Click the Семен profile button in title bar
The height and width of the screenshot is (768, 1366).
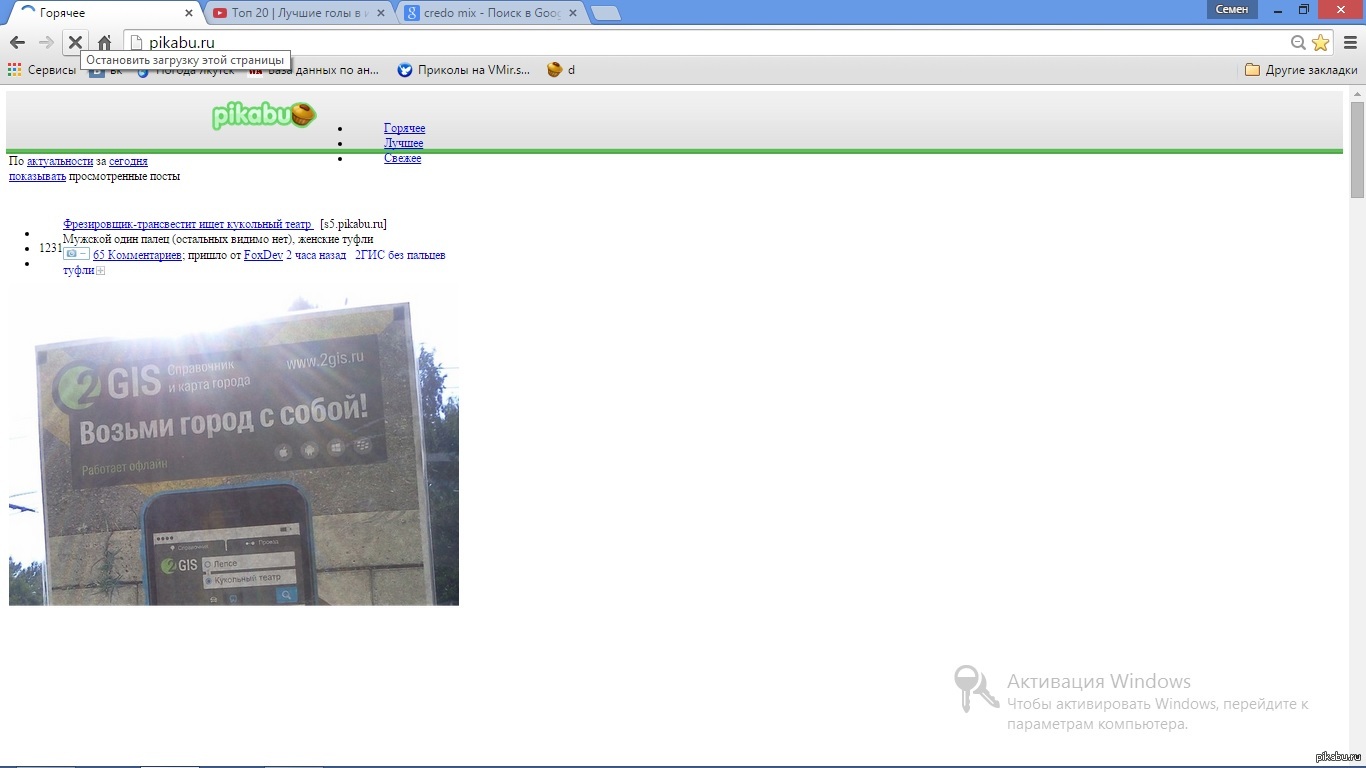[1232, 9]
